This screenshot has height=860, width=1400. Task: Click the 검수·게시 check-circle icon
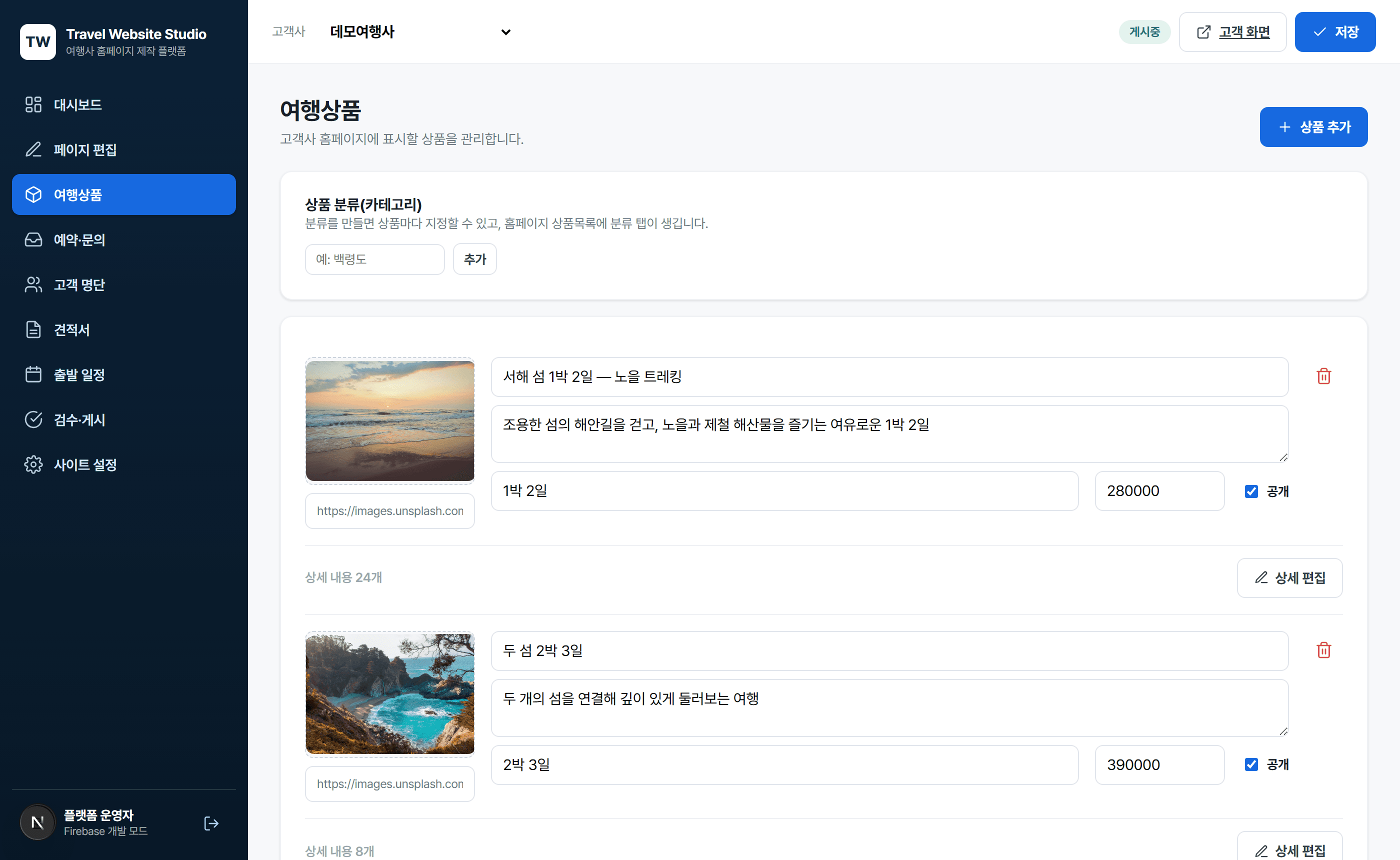pyautogui.click(x=33, y=419)
